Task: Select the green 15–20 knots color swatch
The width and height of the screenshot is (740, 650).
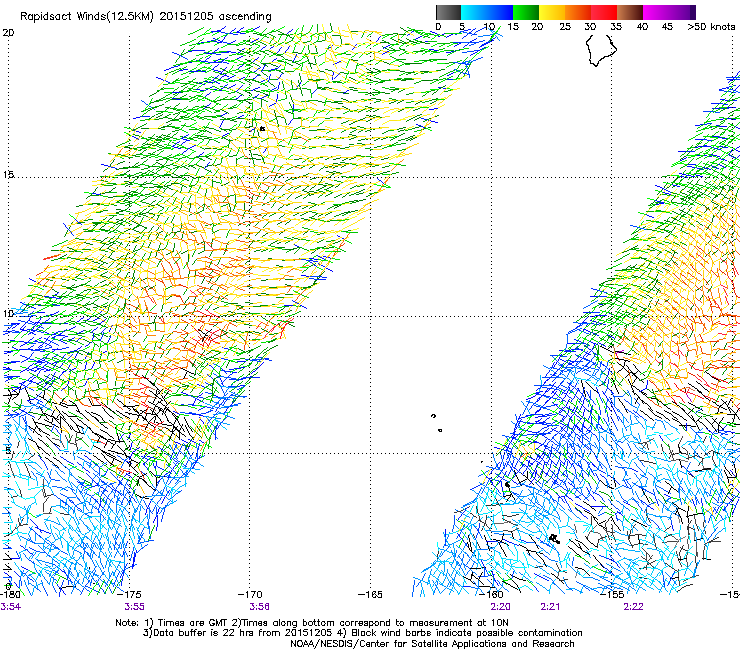Action: tap(526, 12)
